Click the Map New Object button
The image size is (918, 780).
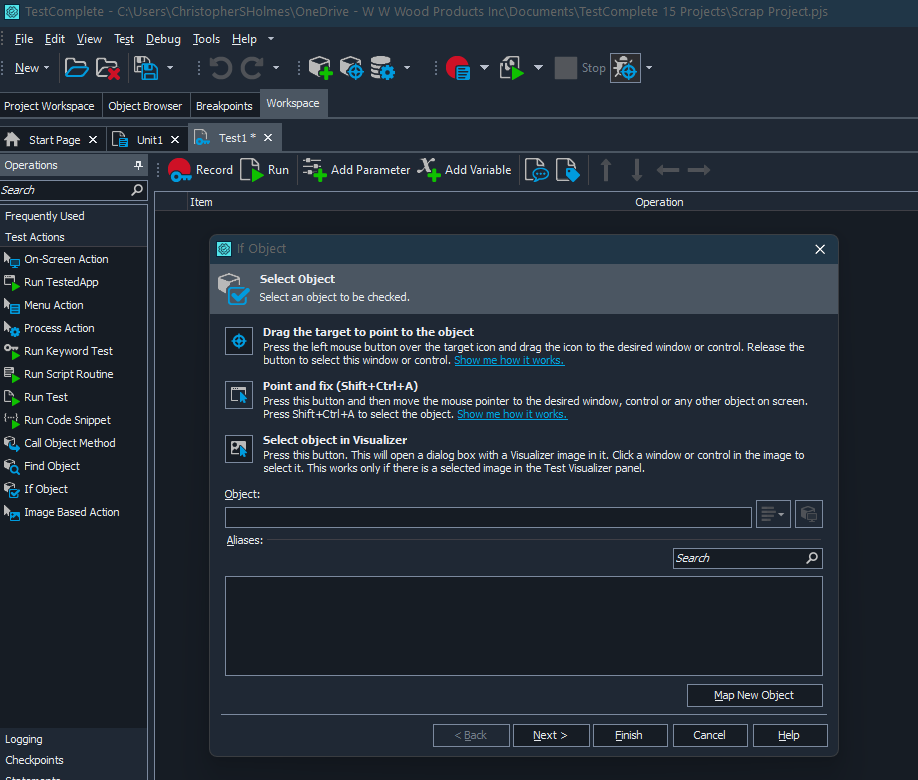pyautogui.click(x=754, y=695)
